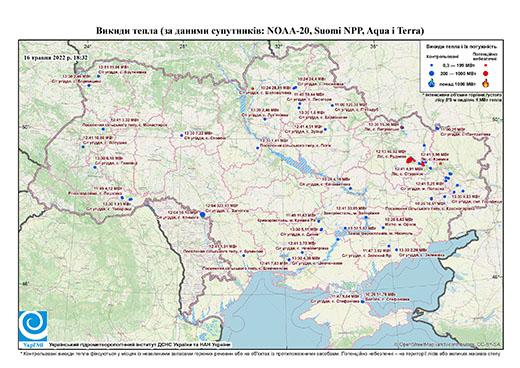Click the red marker north of Kyiv

point(253,88)
